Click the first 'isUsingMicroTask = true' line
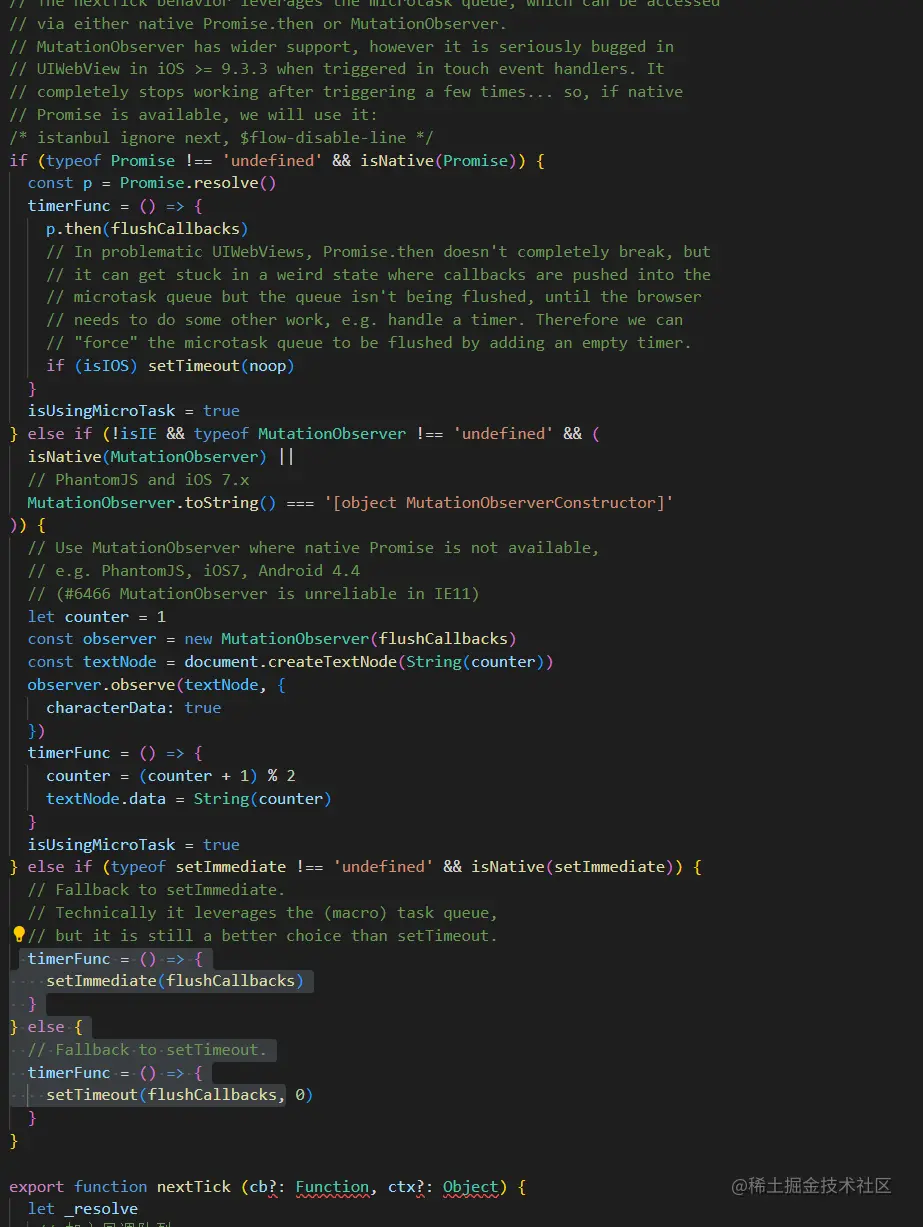Image resolution: width=923 pixels, height=1227 pixels. 134,411
